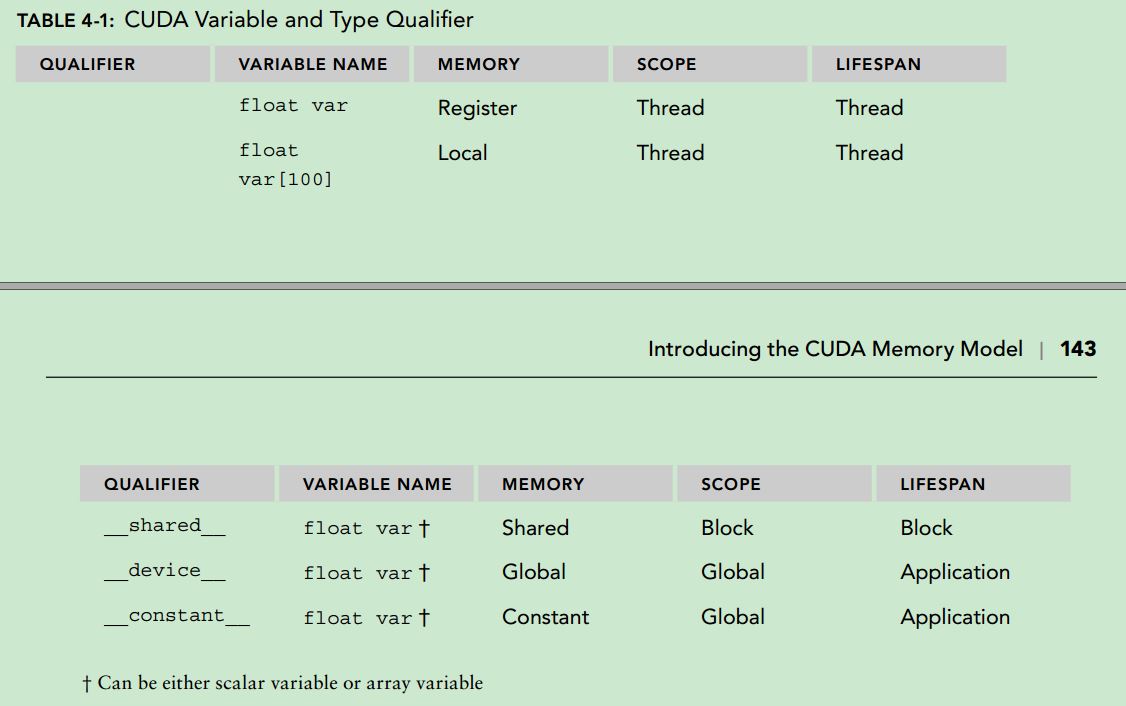Select the __shared__ qualifier text
This screenshot has height=706, width=1126.
[164, 526]
